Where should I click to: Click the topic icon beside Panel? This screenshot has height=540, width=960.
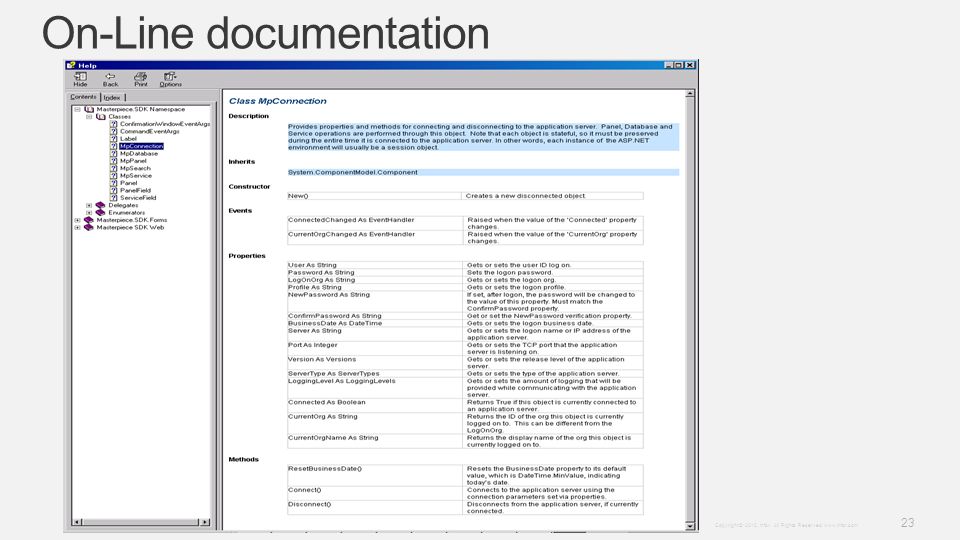[113, 182]
